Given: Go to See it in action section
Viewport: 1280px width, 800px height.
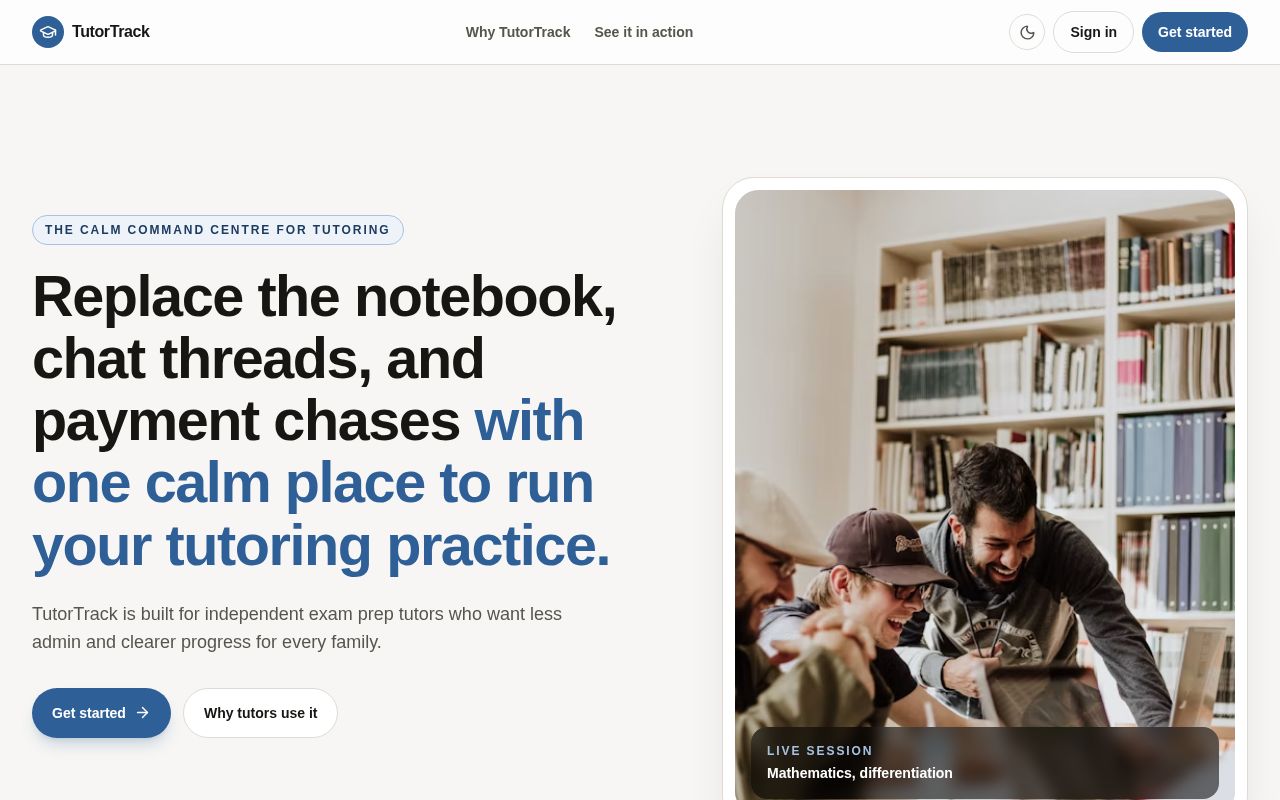Looking at the screenshot, I should coord(644,32).
